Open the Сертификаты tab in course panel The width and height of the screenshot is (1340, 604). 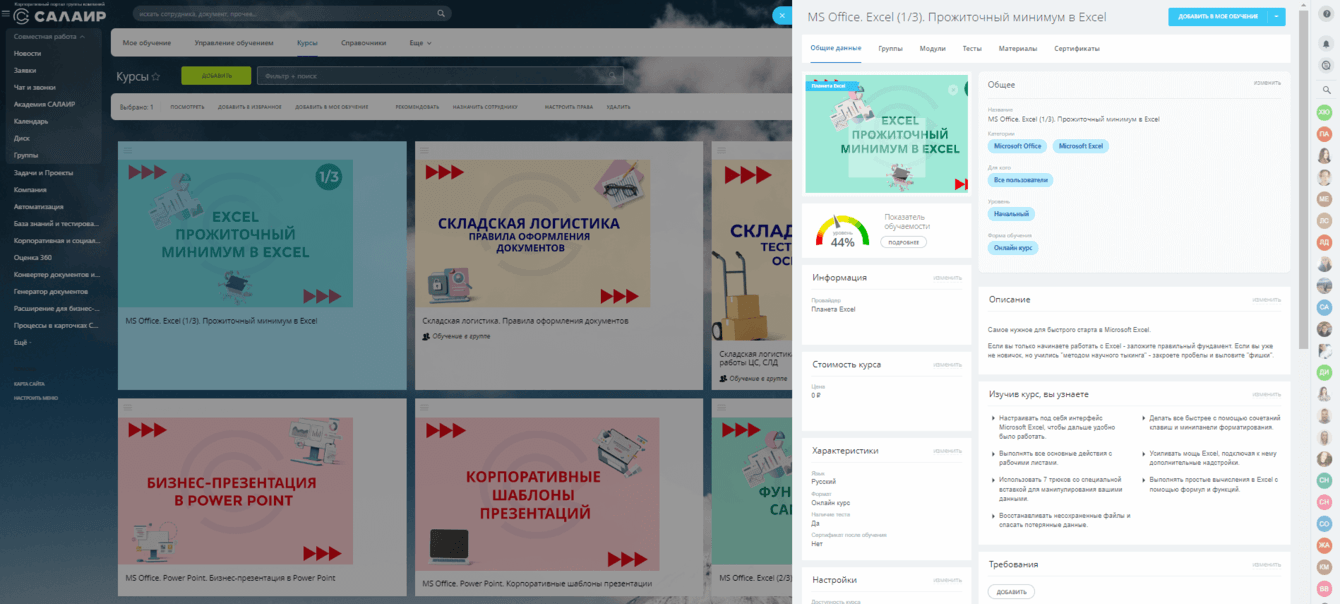tap(1077, 48)
